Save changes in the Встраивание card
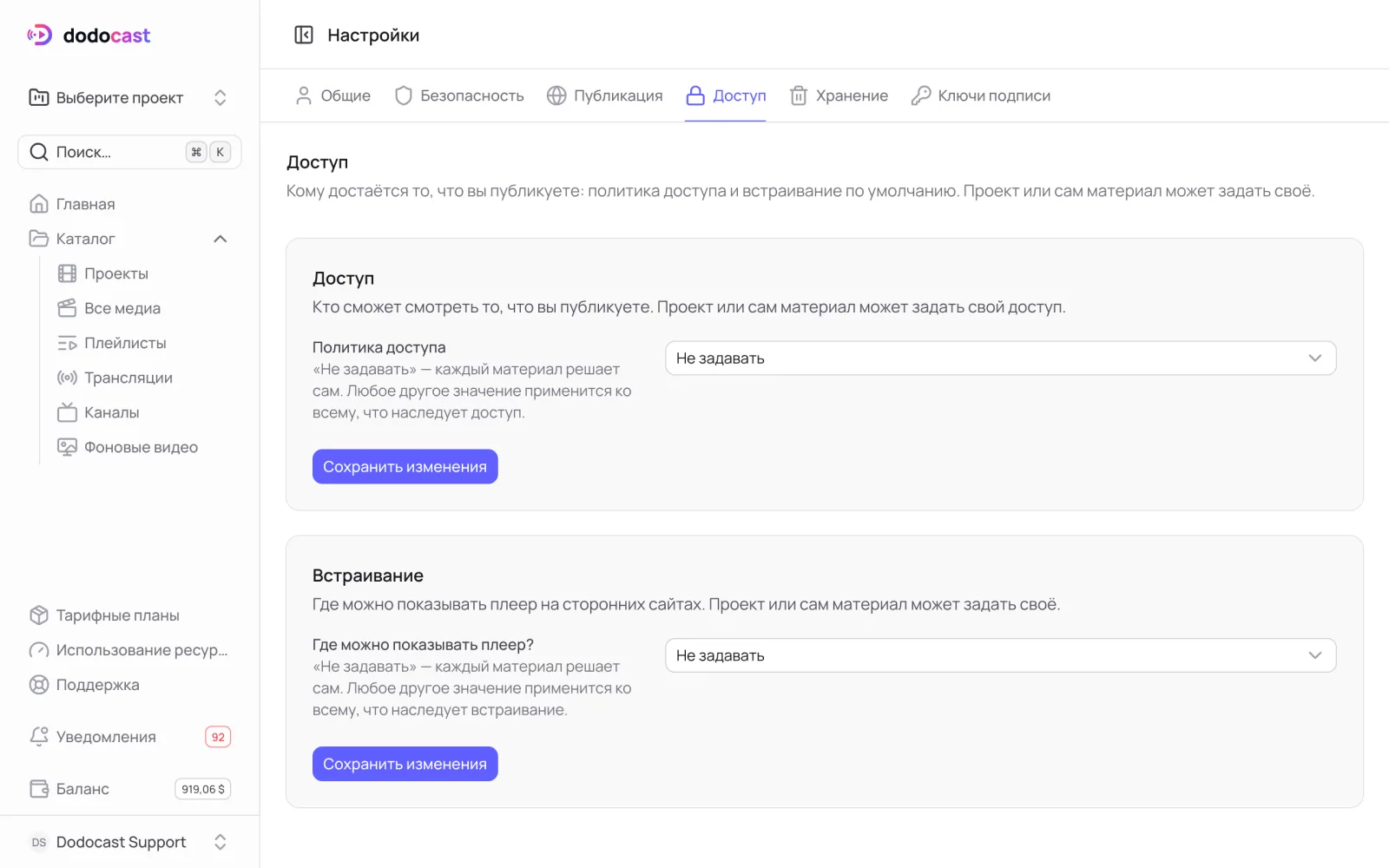This screenshot has height=868, width=1389. 405,764
